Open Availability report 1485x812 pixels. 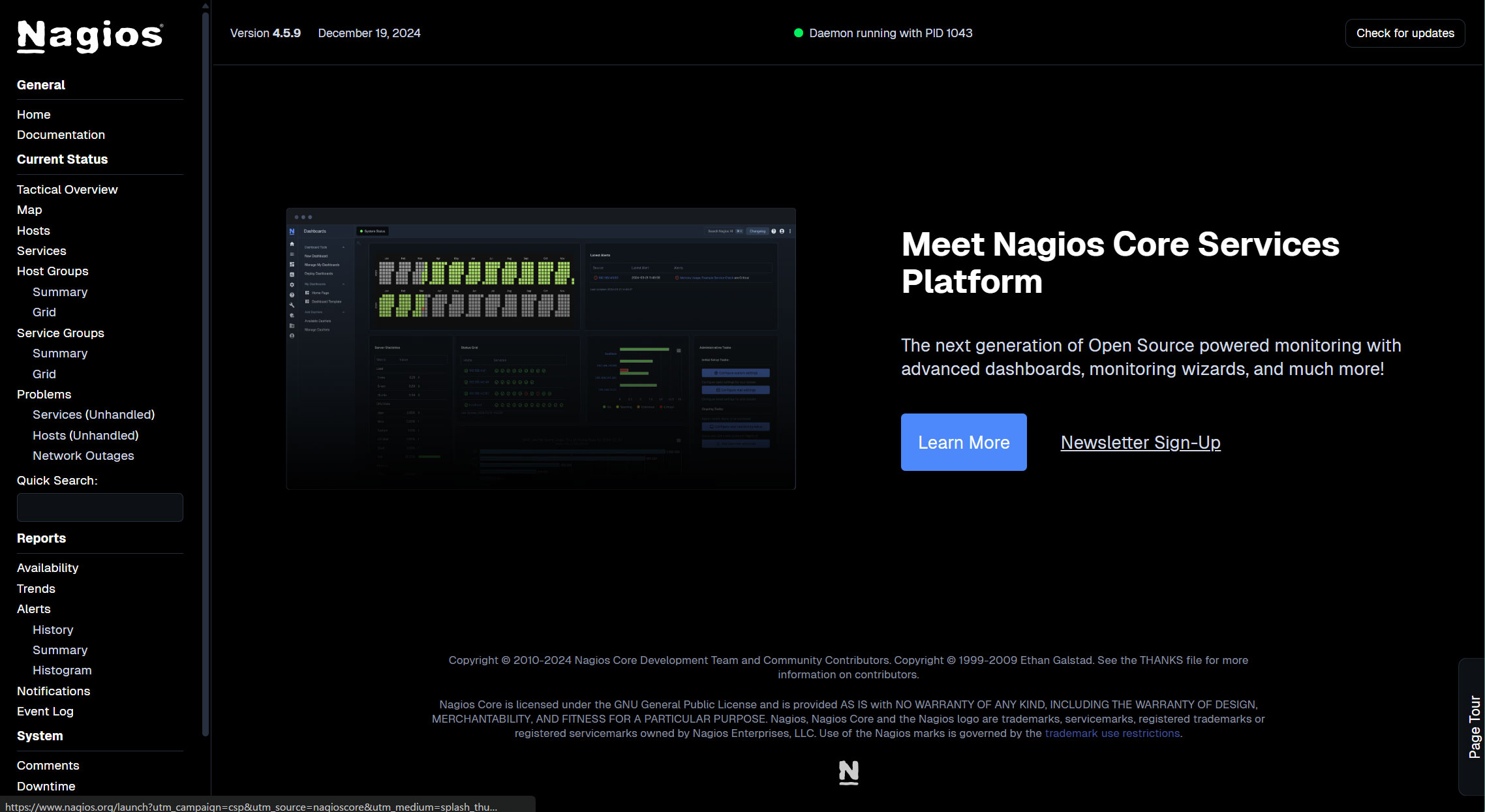tap(48, 567)
